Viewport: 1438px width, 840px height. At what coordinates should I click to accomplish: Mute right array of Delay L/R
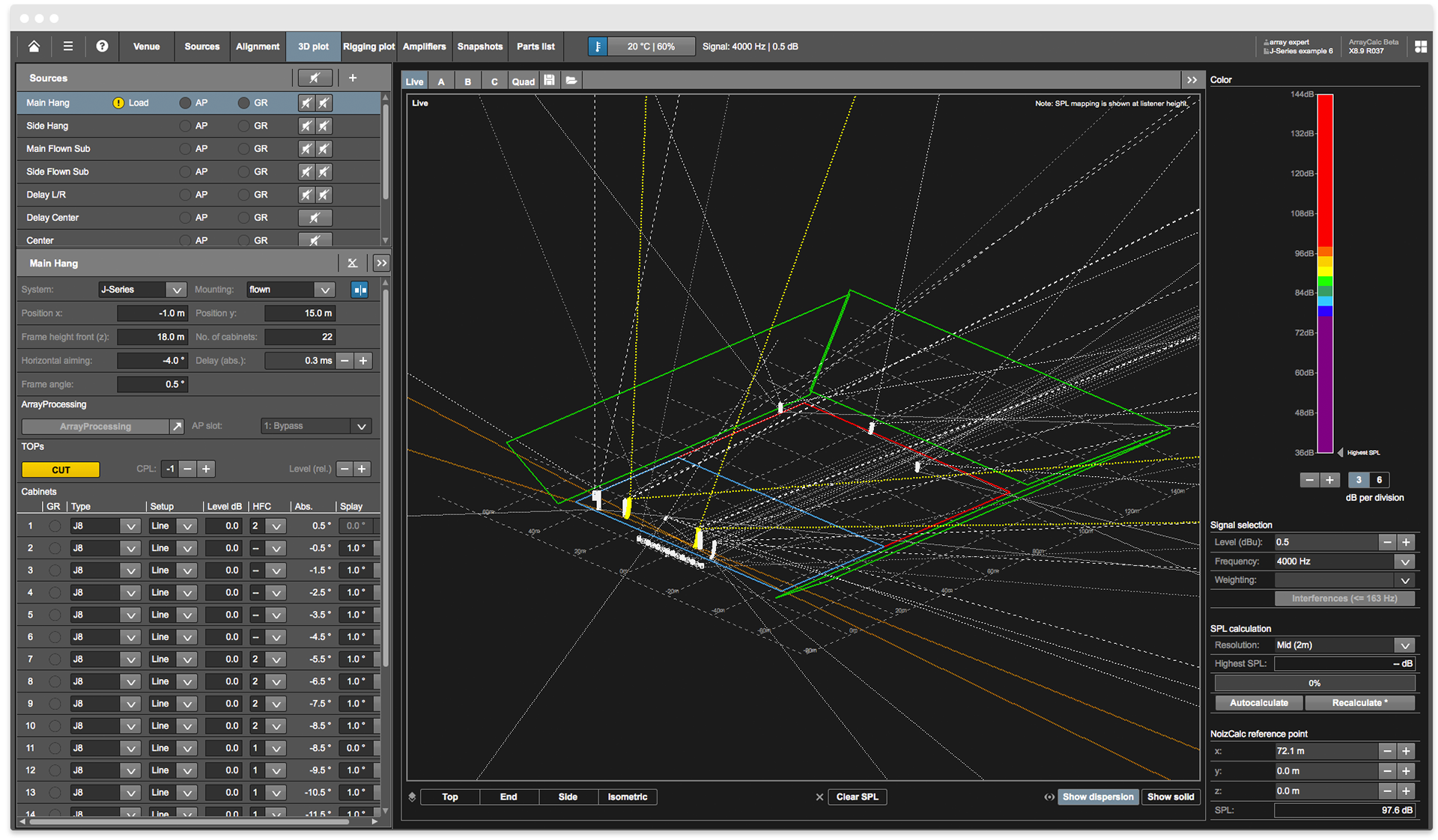click(x=324, y=195)
